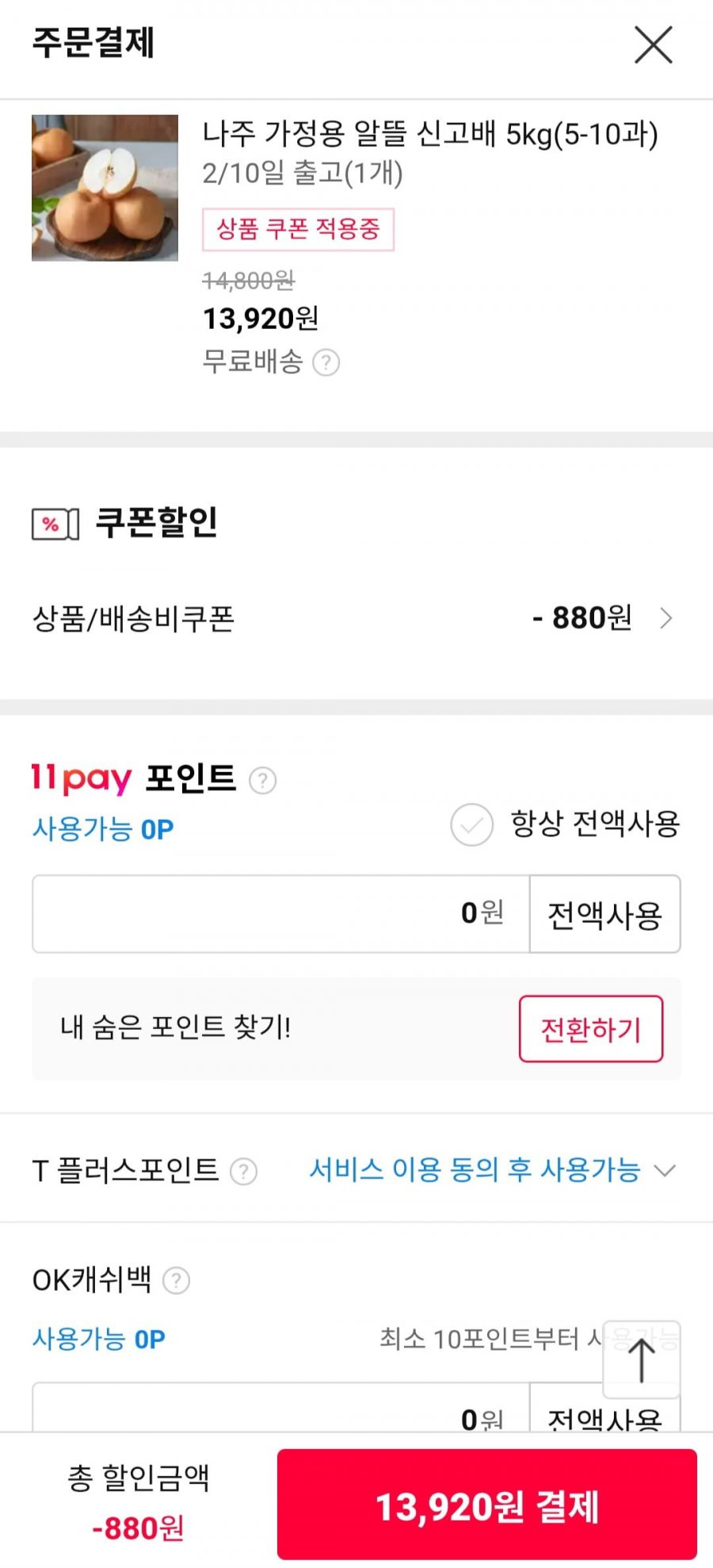
Task: Tap the T 플러스포인트 help icon
Action: coord(243,1171)
